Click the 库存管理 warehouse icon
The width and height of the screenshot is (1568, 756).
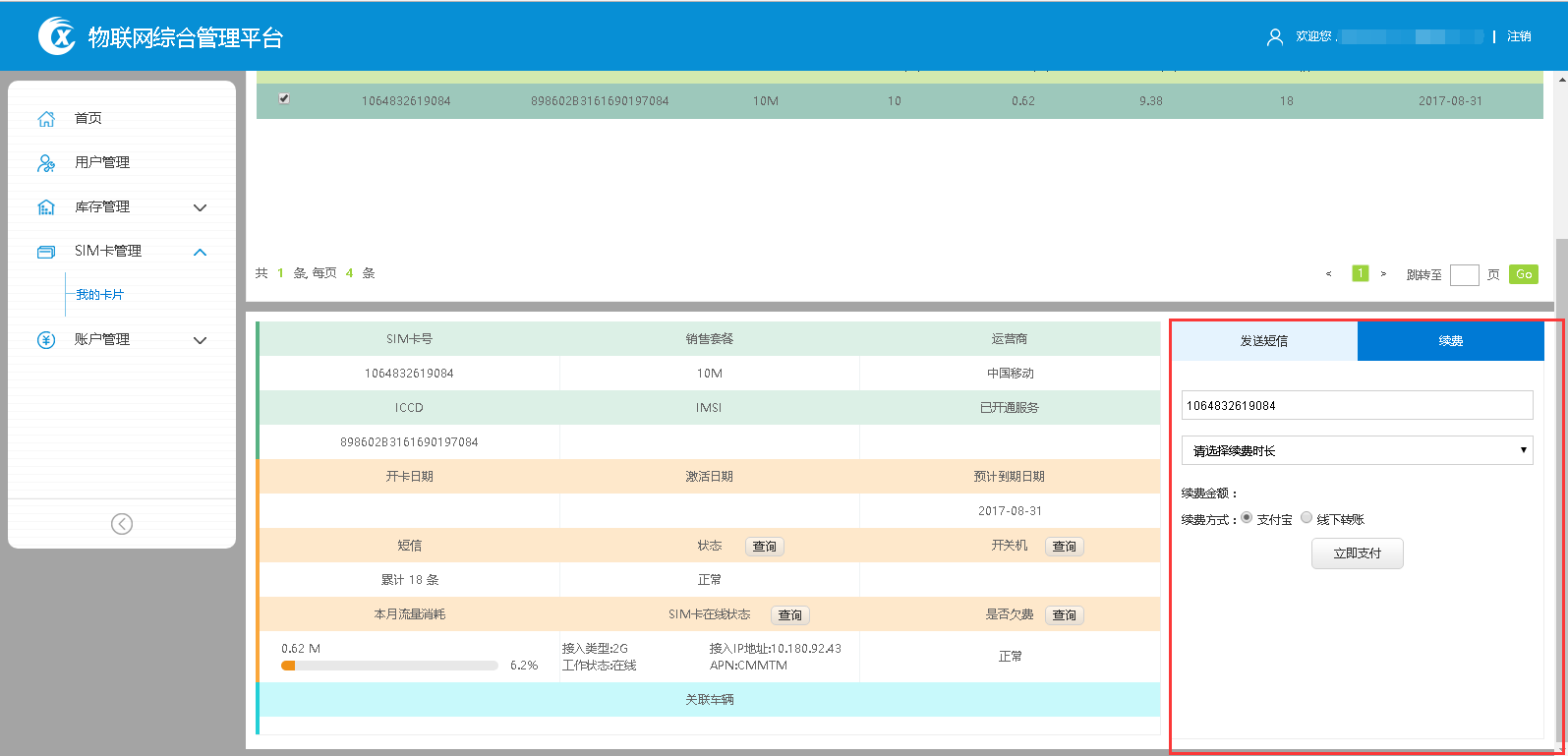click(46, 207)
